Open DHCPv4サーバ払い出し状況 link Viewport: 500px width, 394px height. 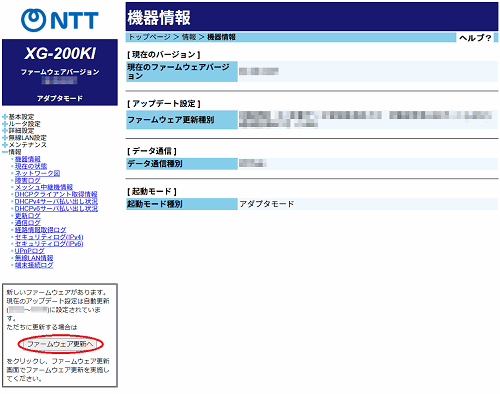tap(56, 201)
